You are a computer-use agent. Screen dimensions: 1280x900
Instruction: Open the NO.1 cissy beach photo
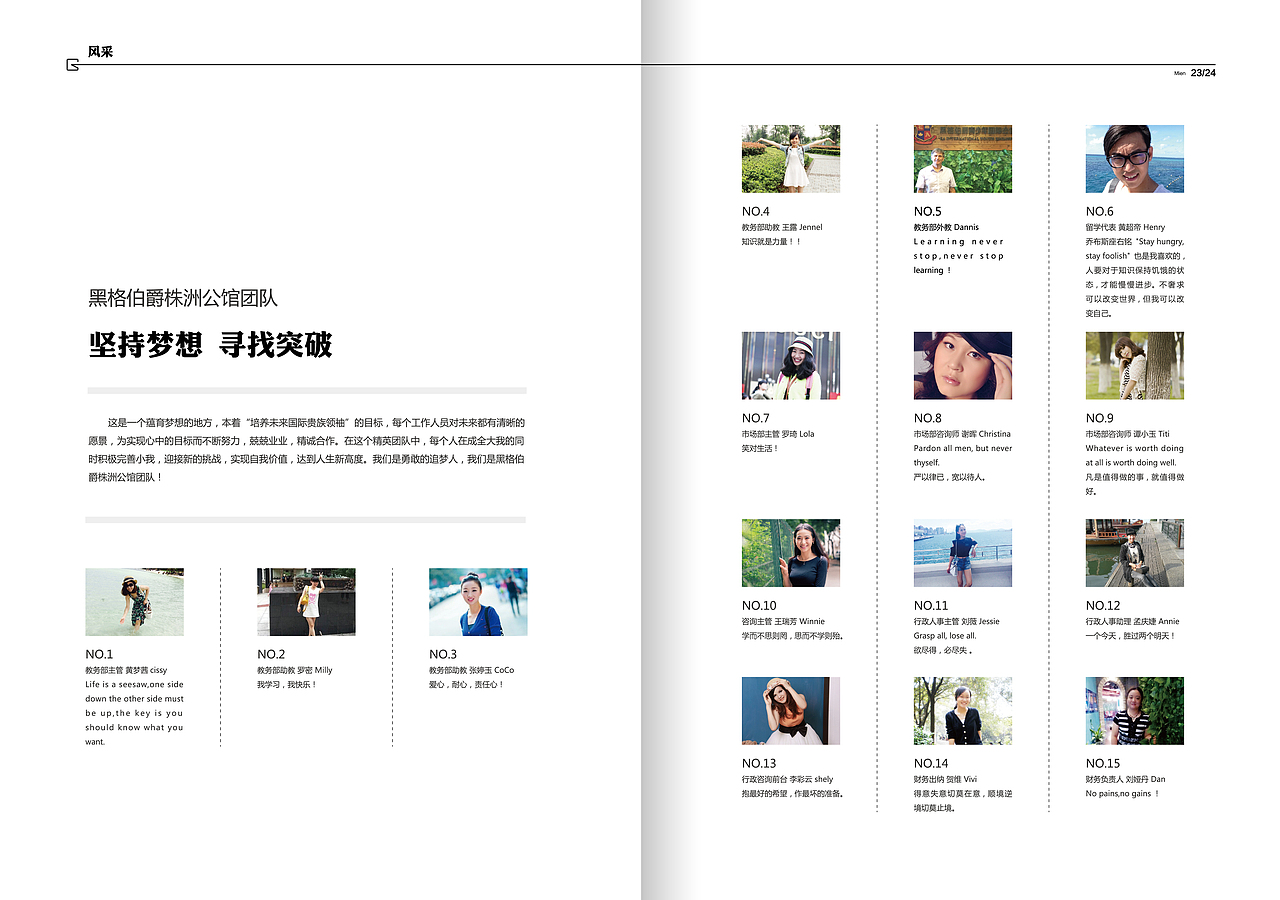coord(134,602)
